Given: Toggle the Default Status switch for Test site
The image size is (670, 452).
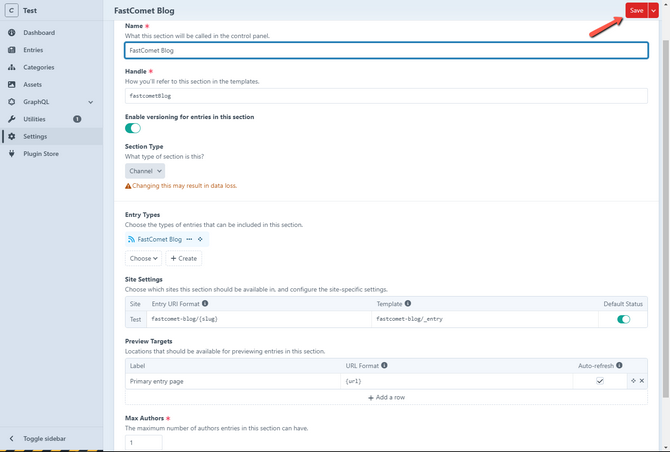Looking at the screenshot, I should pos(624,319).
